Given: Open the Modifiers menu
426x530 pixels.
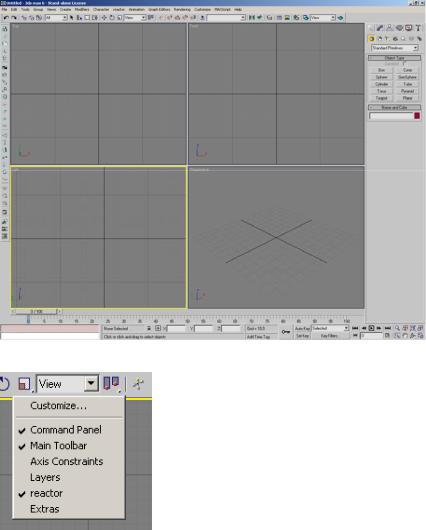Looking at the screenshot, I should click(x=82, y=9).
